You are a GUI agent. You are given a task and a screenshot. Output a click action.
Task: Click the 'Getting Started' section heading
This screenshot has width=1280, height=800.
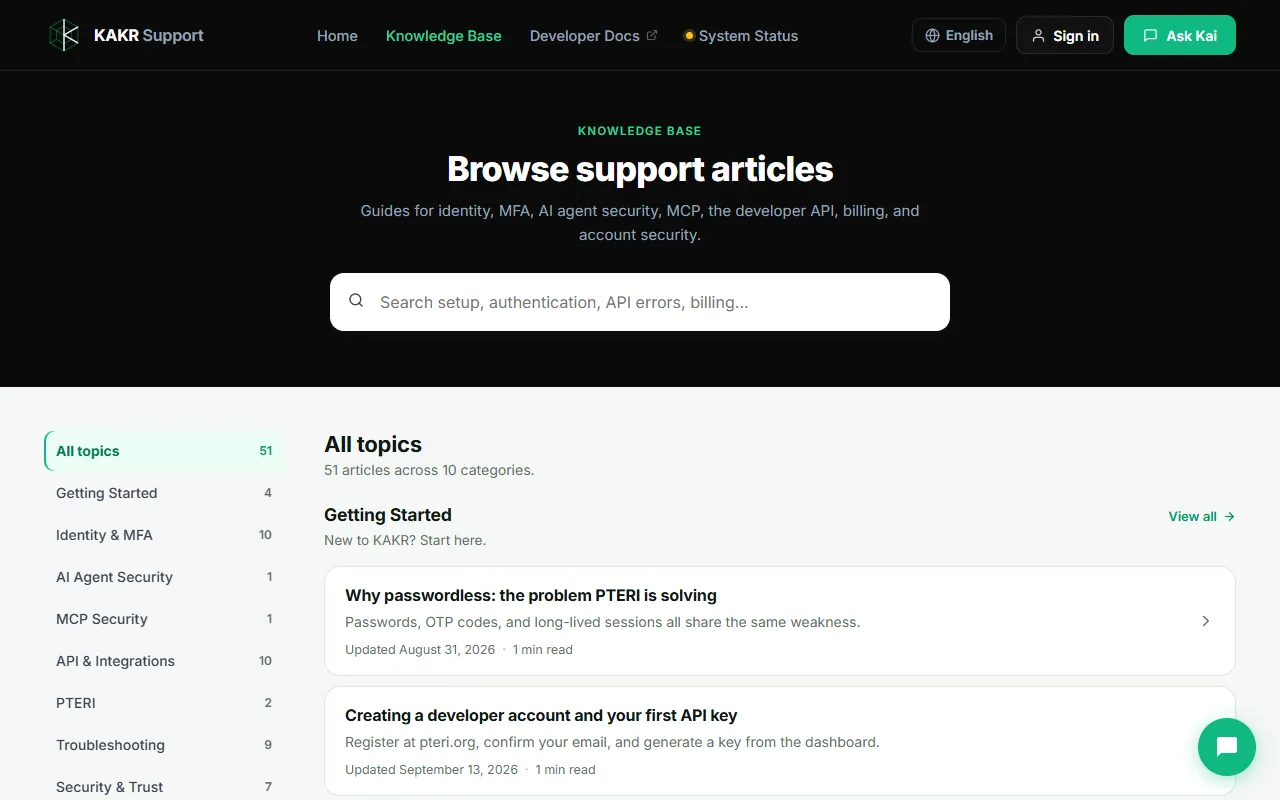388,515
